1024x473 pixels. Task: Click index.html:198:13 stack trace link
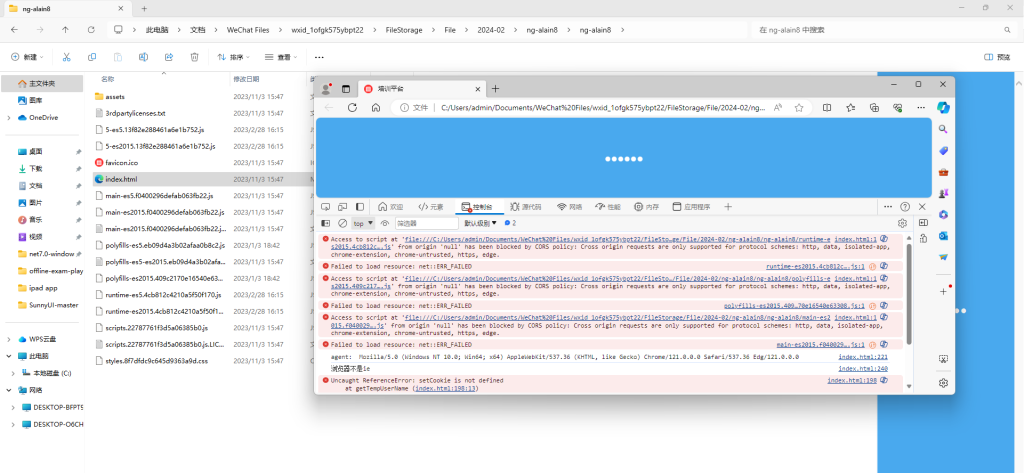[x=446, y=388]
